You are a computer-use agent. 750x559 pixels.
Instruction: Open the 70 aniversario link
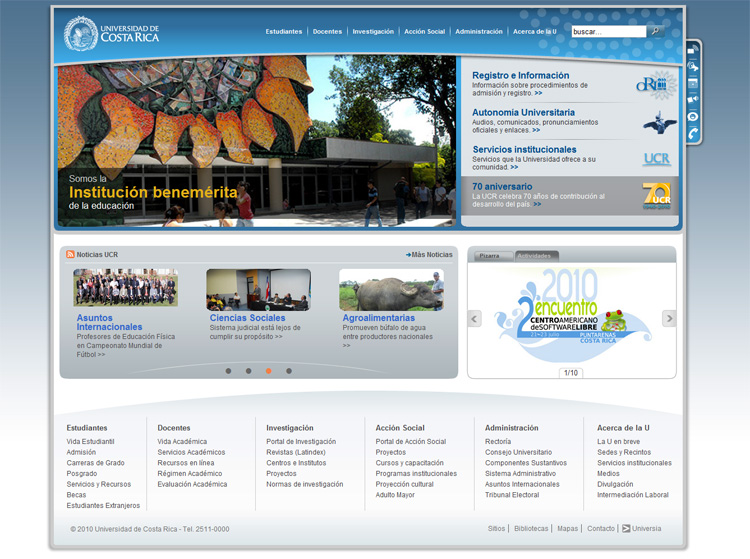(502, 186)
